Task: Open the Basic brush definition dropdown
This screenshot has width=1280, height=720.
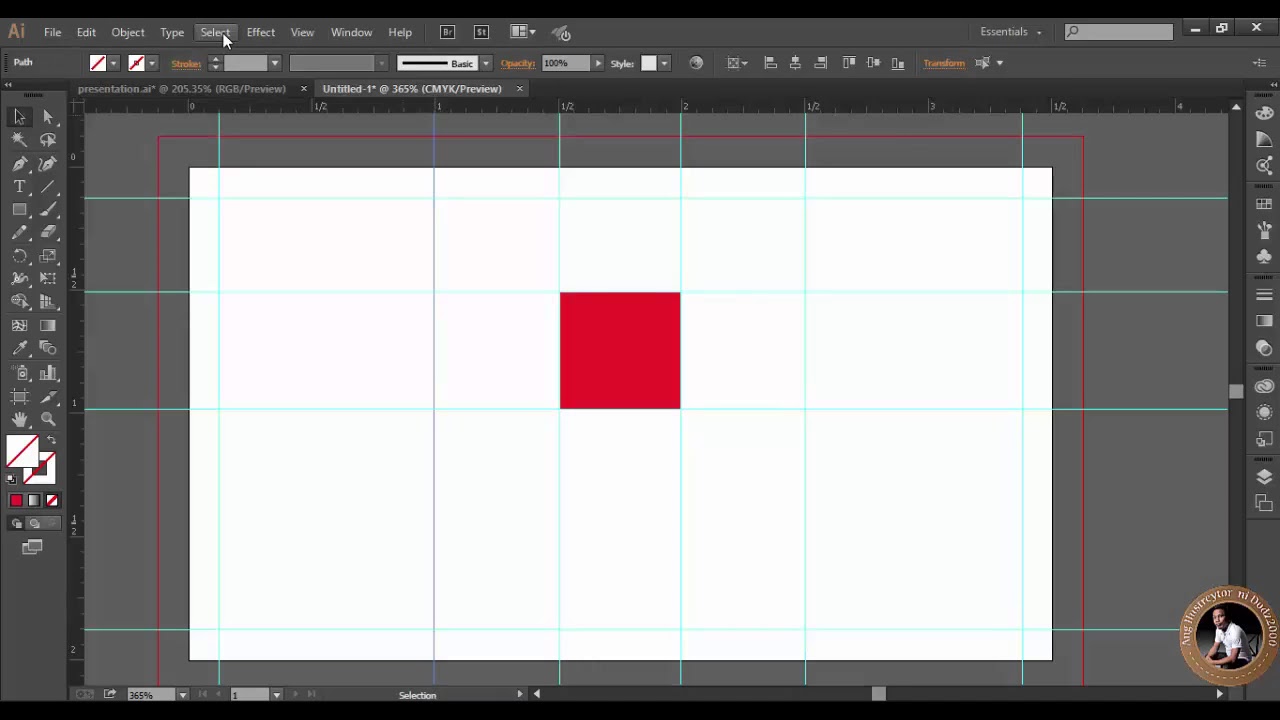Action: click(x=485, y=63)
